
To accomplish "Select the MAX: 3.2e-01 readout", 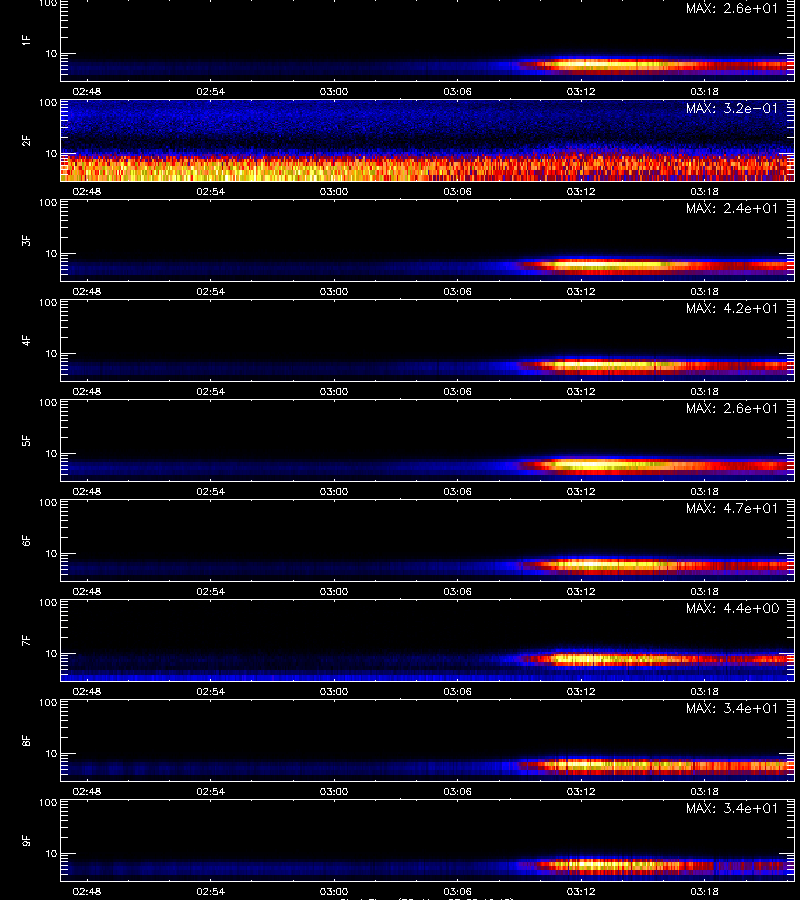I will 732,108.
